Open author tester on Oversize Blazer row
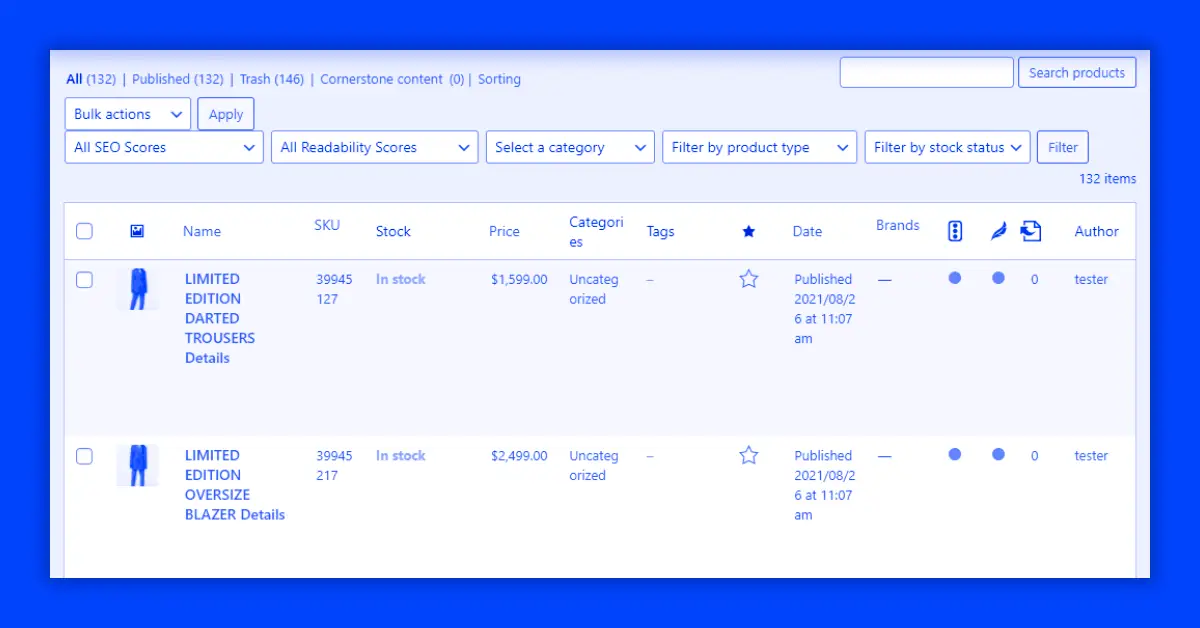The width and height of the screenshot is (1200, 628). coord(1091,455)
